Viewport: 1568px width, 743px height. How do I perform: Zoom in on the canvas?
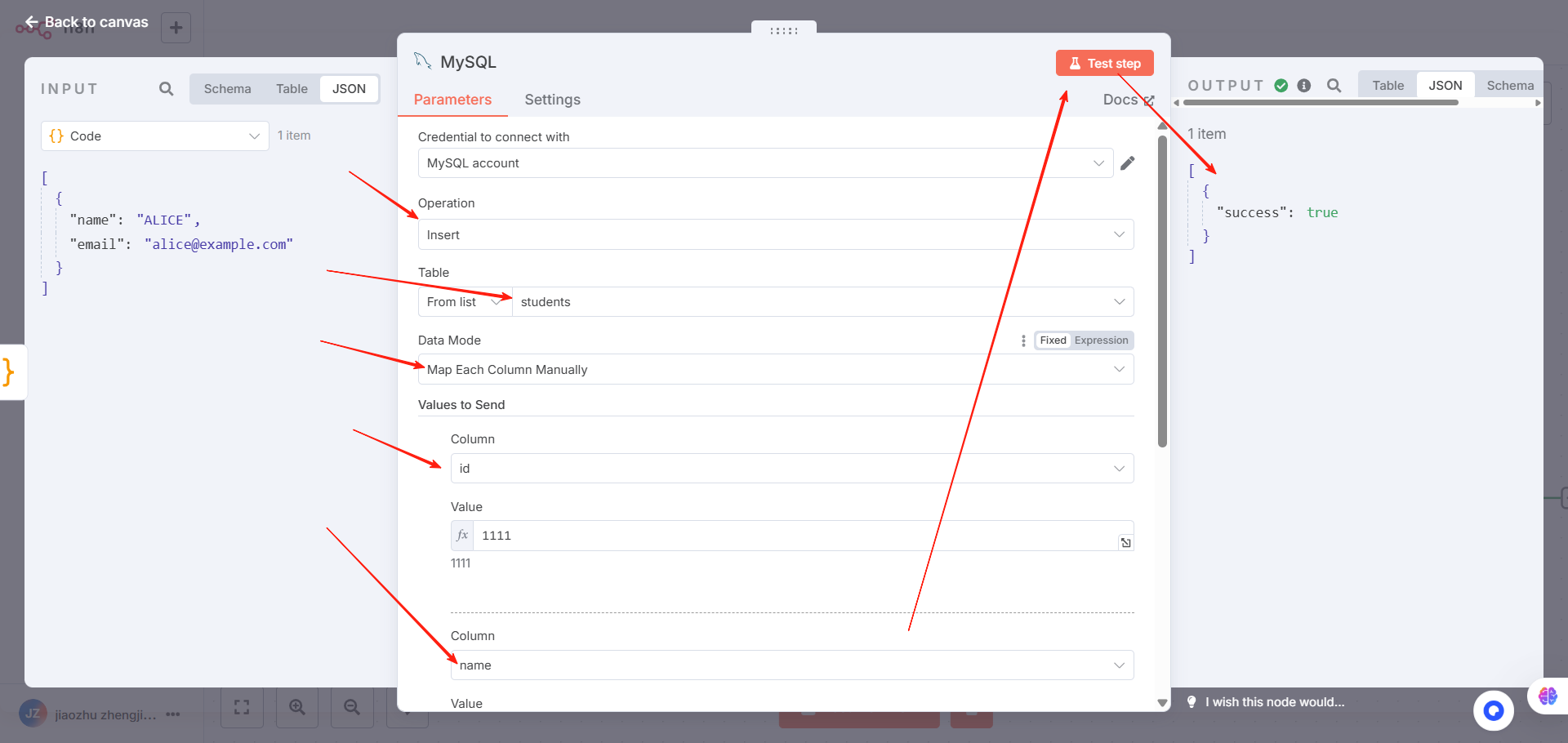coord(297,707)
